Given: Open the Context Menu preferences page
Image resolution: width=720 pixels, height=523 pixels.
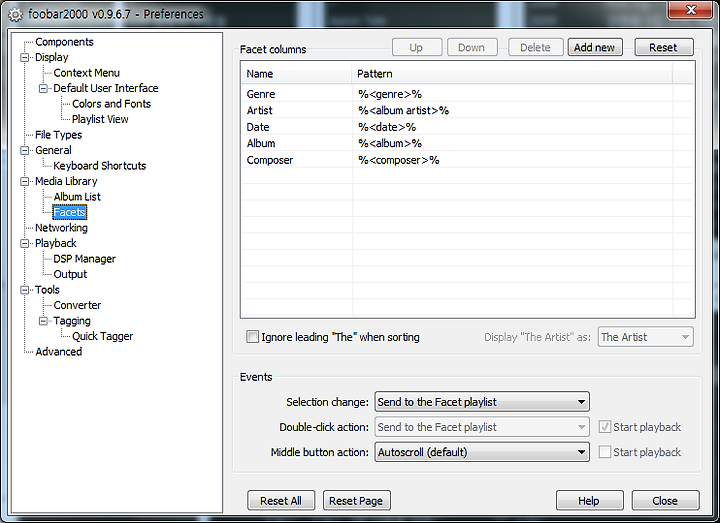Looking at the screenshot, I should (86, 73).
